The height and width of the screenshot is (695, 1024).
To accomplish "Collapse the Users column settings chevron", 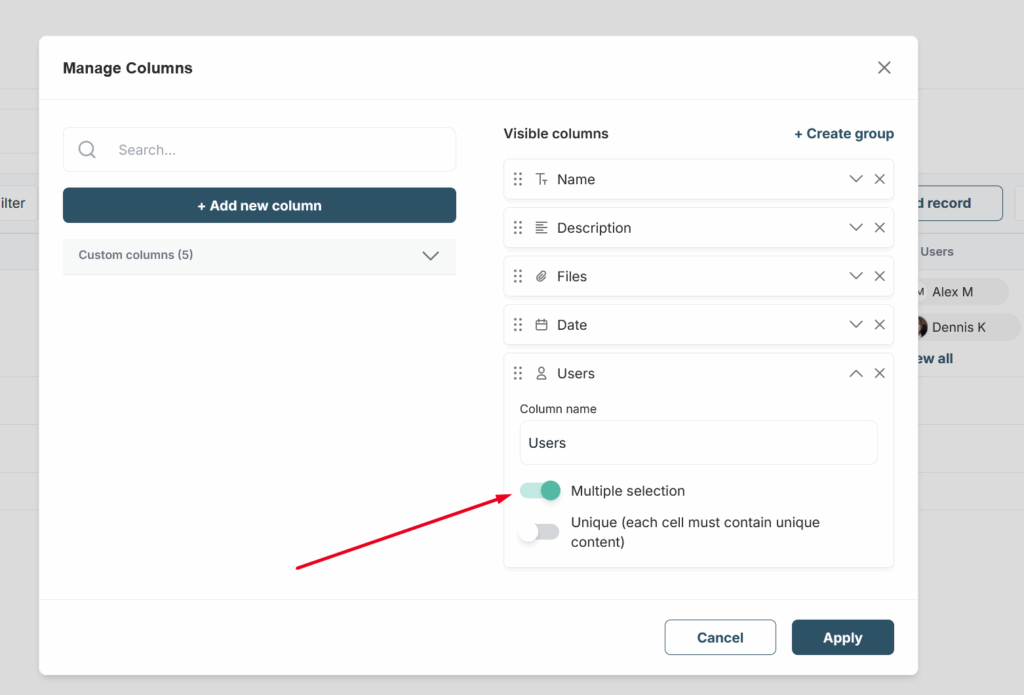I will (856, 373).
